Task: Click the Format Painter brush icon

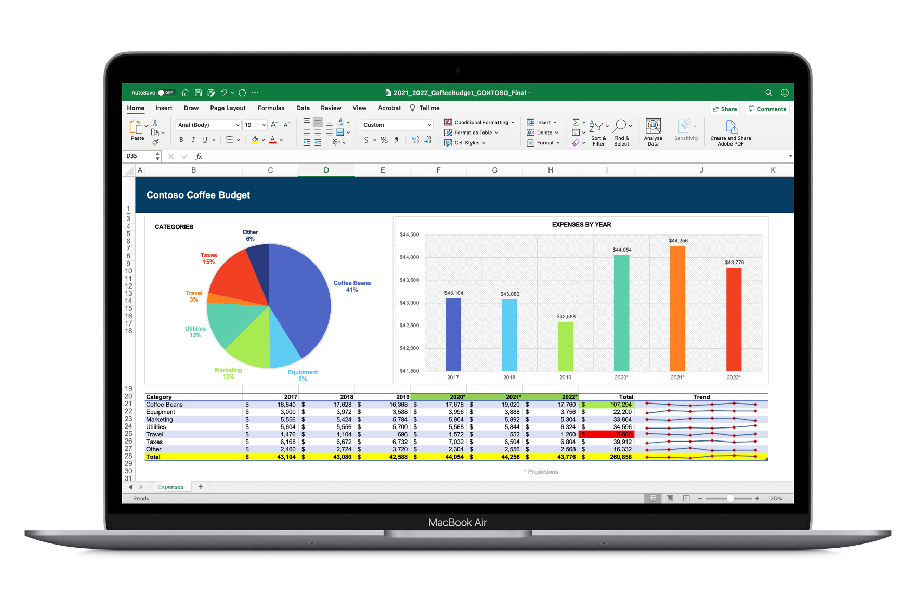Action: click(x=155, y=142)
